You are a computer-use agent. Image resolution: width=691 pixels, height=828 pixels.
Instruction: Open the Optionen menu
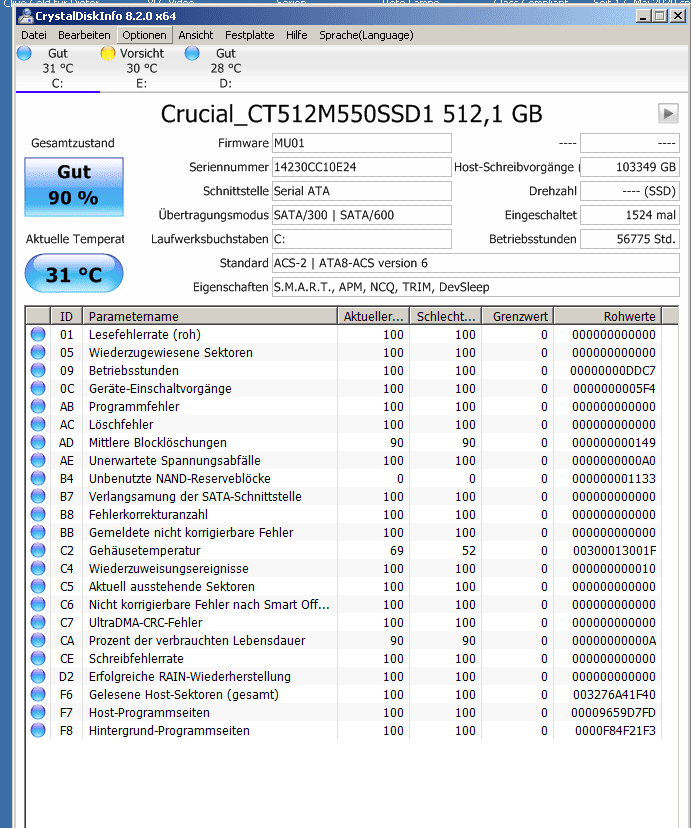(144, 35)
